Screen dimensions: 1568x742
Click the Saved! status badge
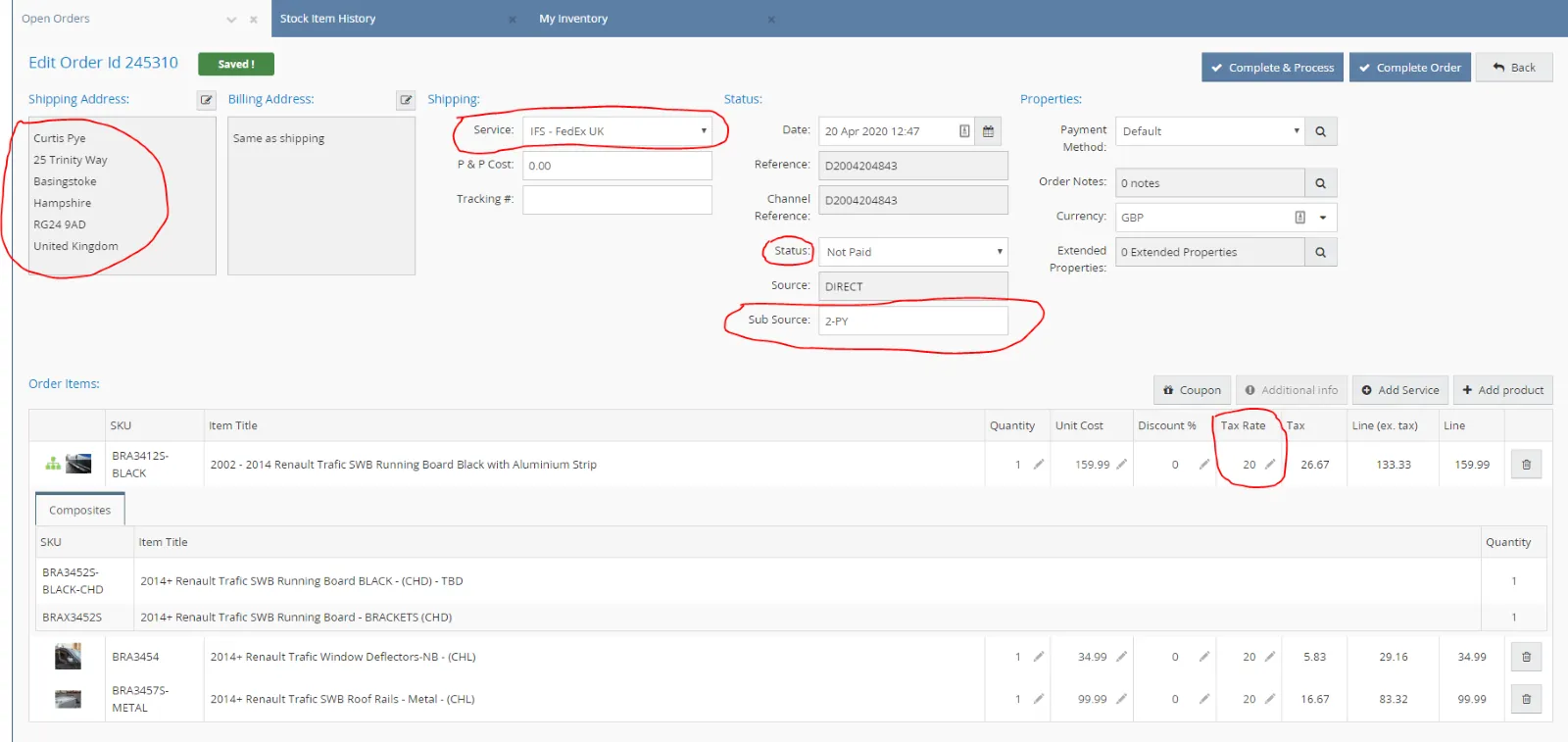pyautogui.click(x=236, y=64)
